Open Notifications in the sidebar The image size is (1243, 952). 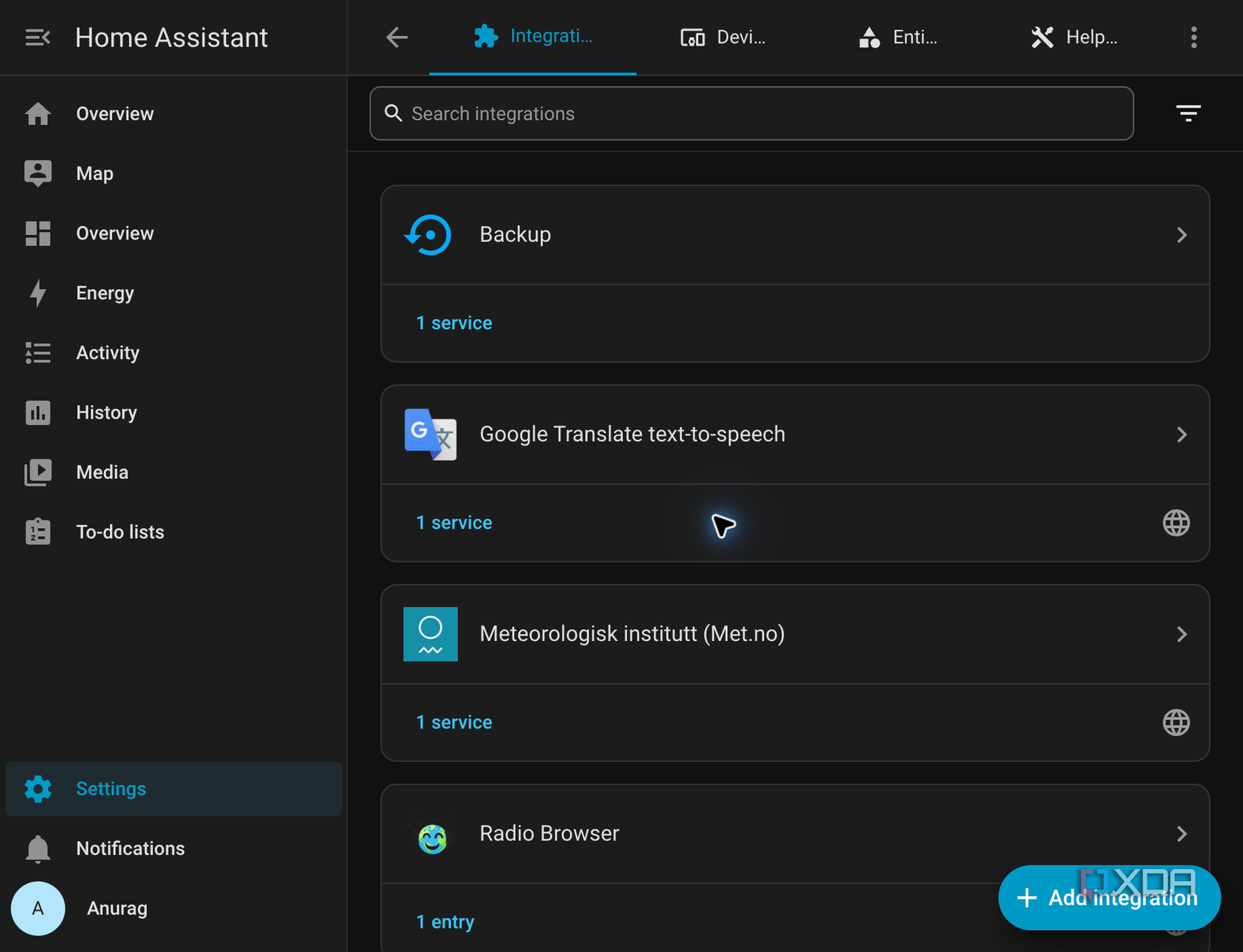pyautogui.click(x=173, y=848)
